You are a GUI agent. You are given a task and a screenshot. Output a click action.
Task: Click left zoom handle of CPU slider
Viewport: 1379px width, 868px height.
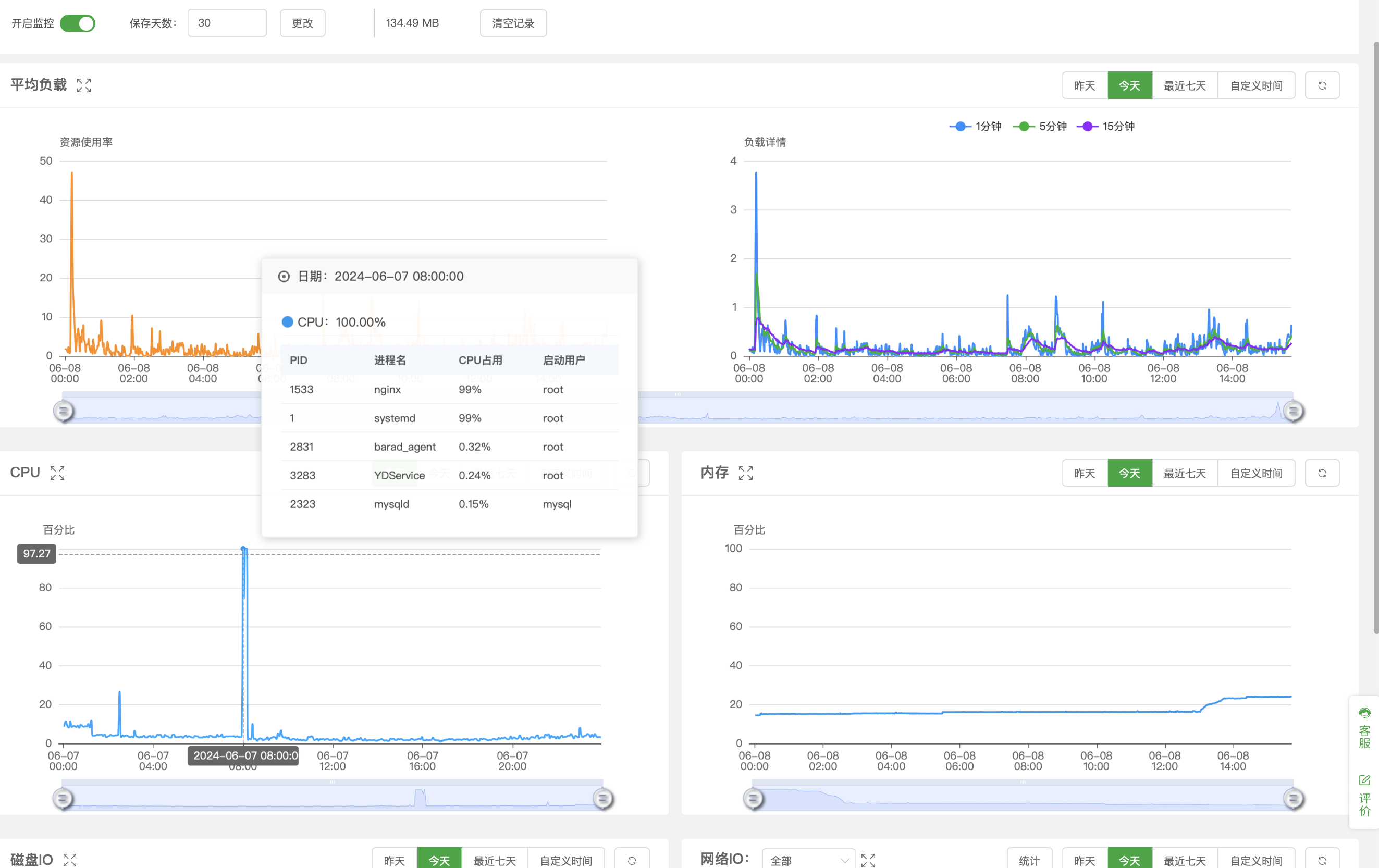[x=63, y=798]
